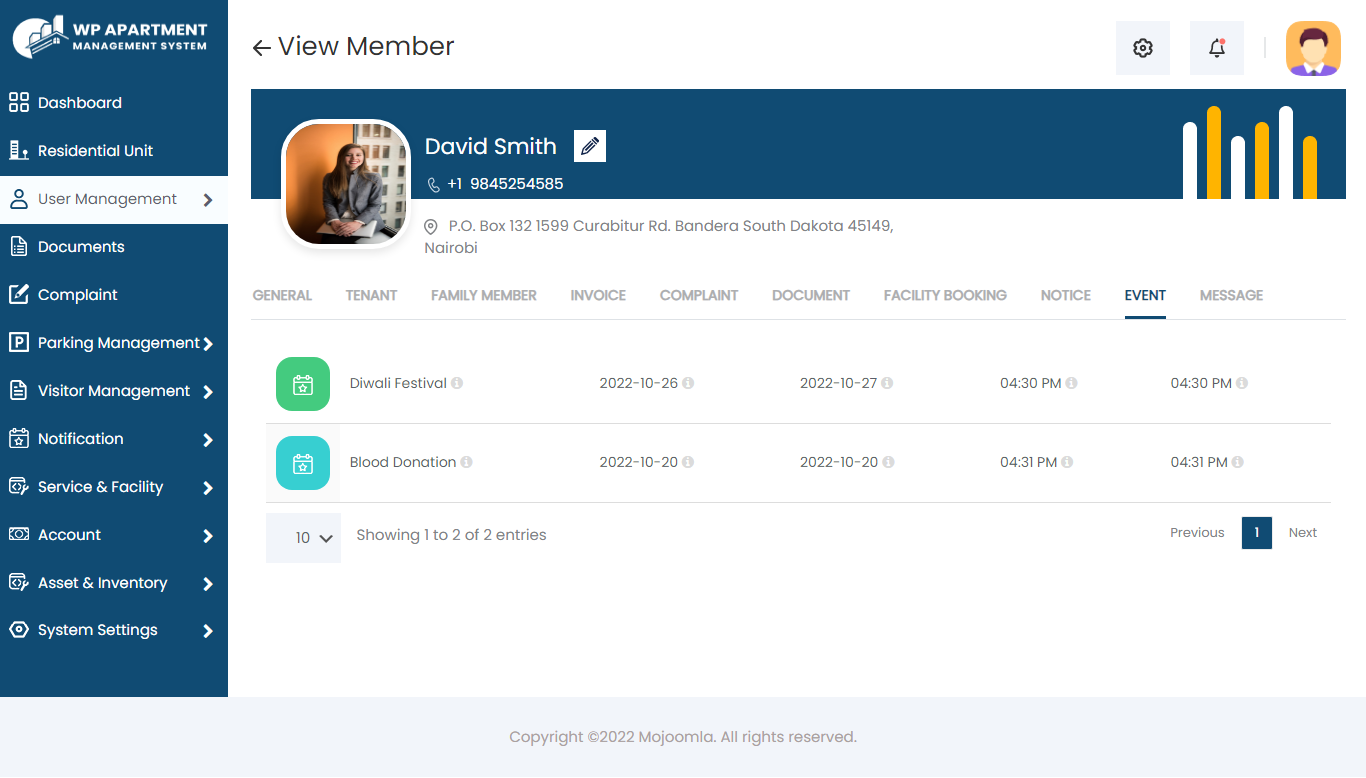Click the back arrow beside View Member

(261, 48)
